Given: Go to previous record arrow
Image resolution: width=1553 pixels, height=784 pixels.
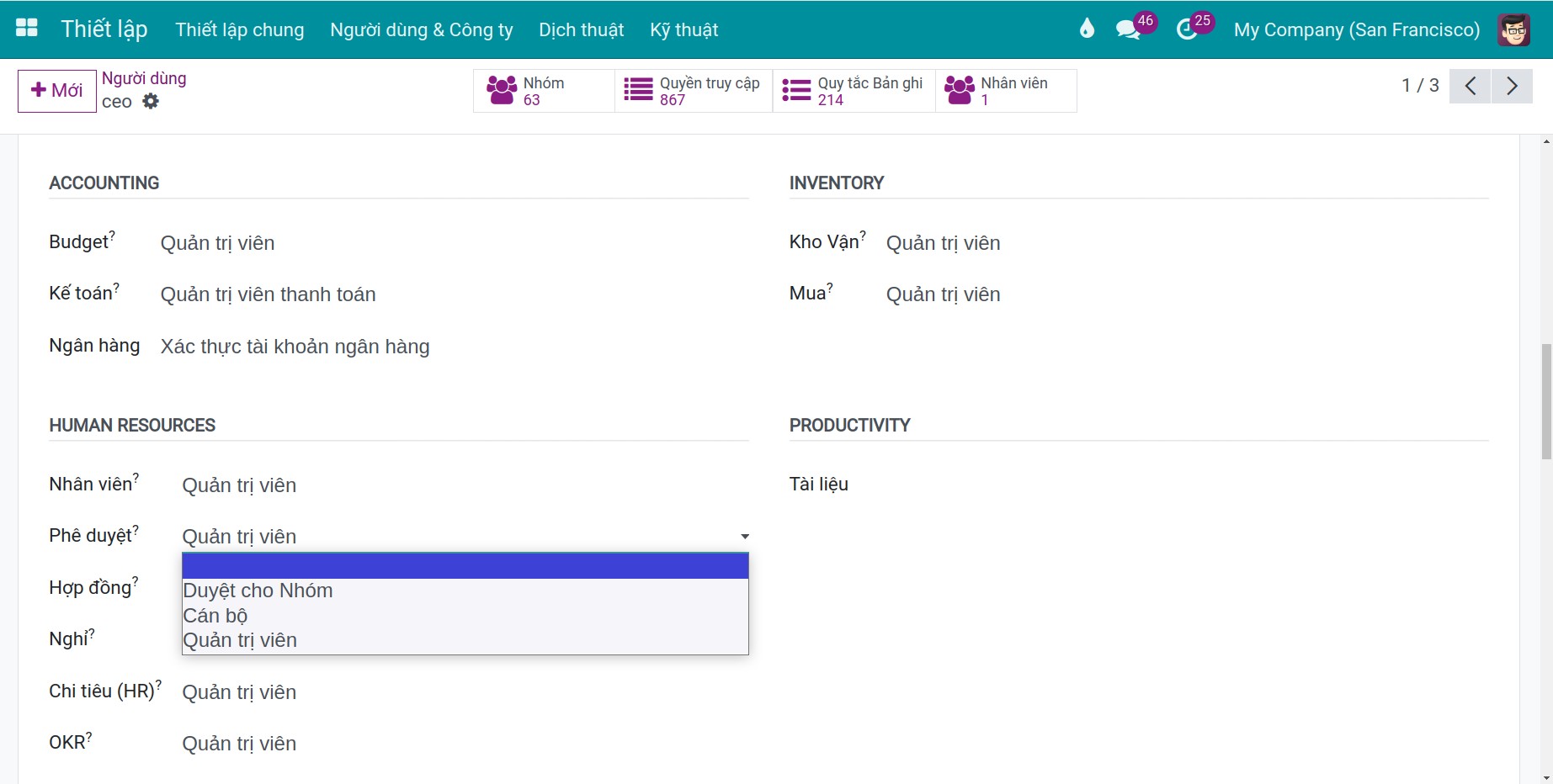Looking at the screenshot, I should click(1471, 86).
